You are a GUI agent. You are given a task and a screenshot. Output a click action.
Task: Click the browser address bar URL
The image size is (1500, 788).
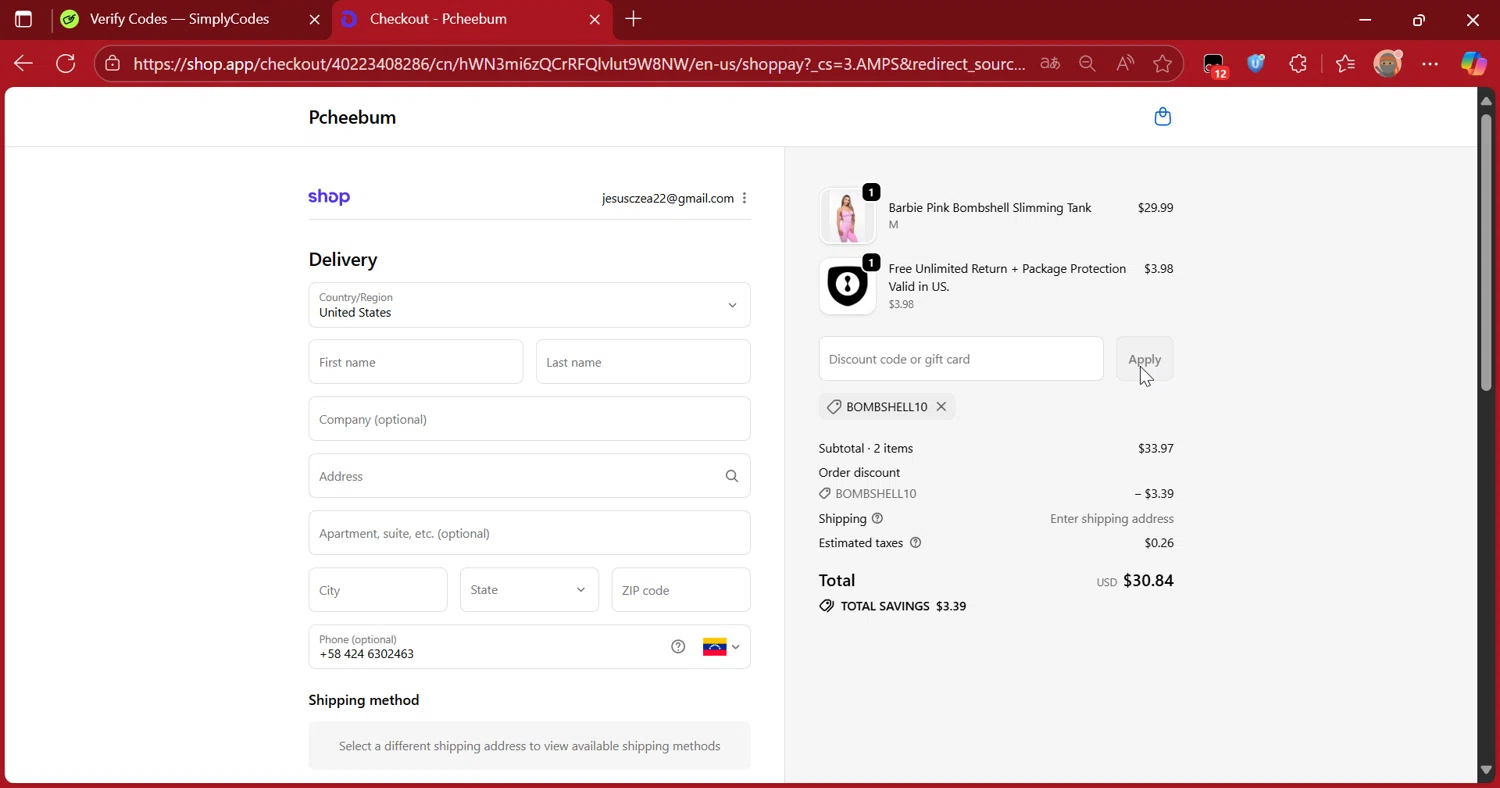(579, 64)
